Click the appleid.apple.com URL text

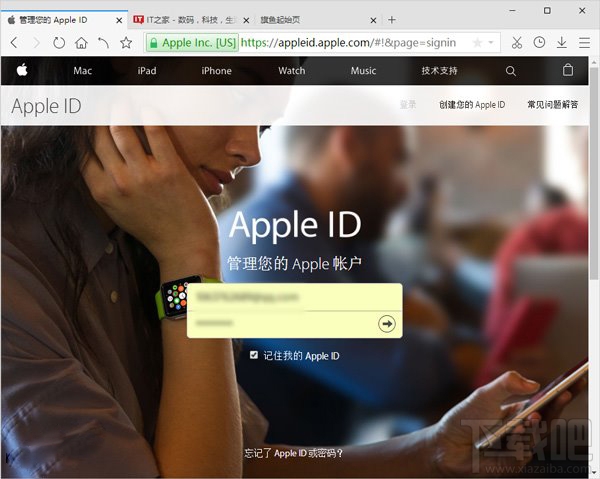348,43
